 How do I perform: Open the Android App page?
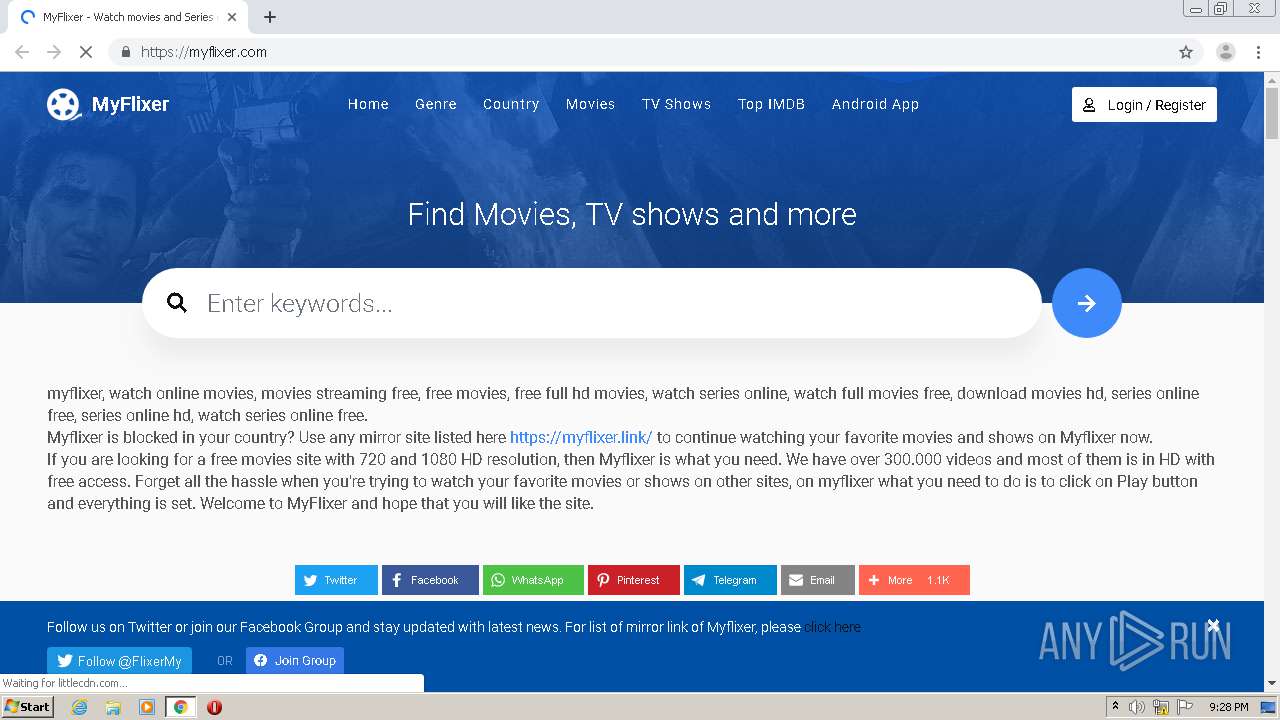pyautogui.click(x=875, y=104)
